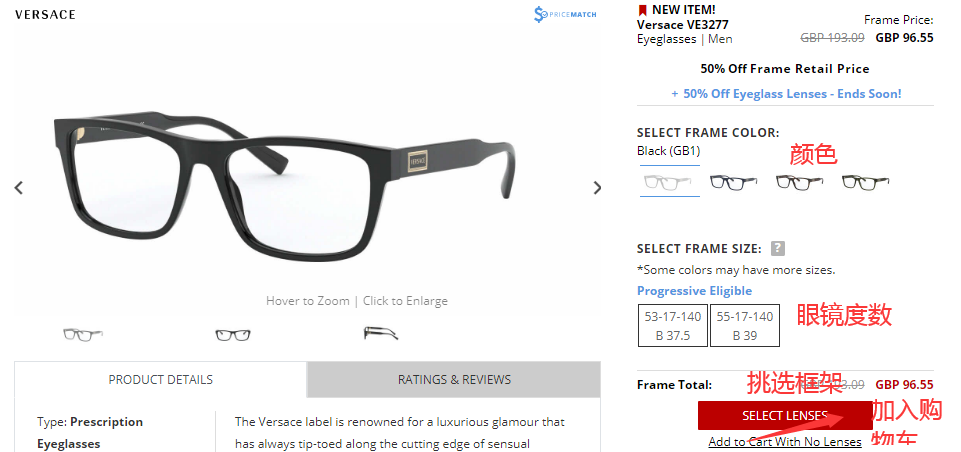Viewport: 961px width, 452px height.
Task: Open the Product Details tab
Action: [x=161, y=380]
